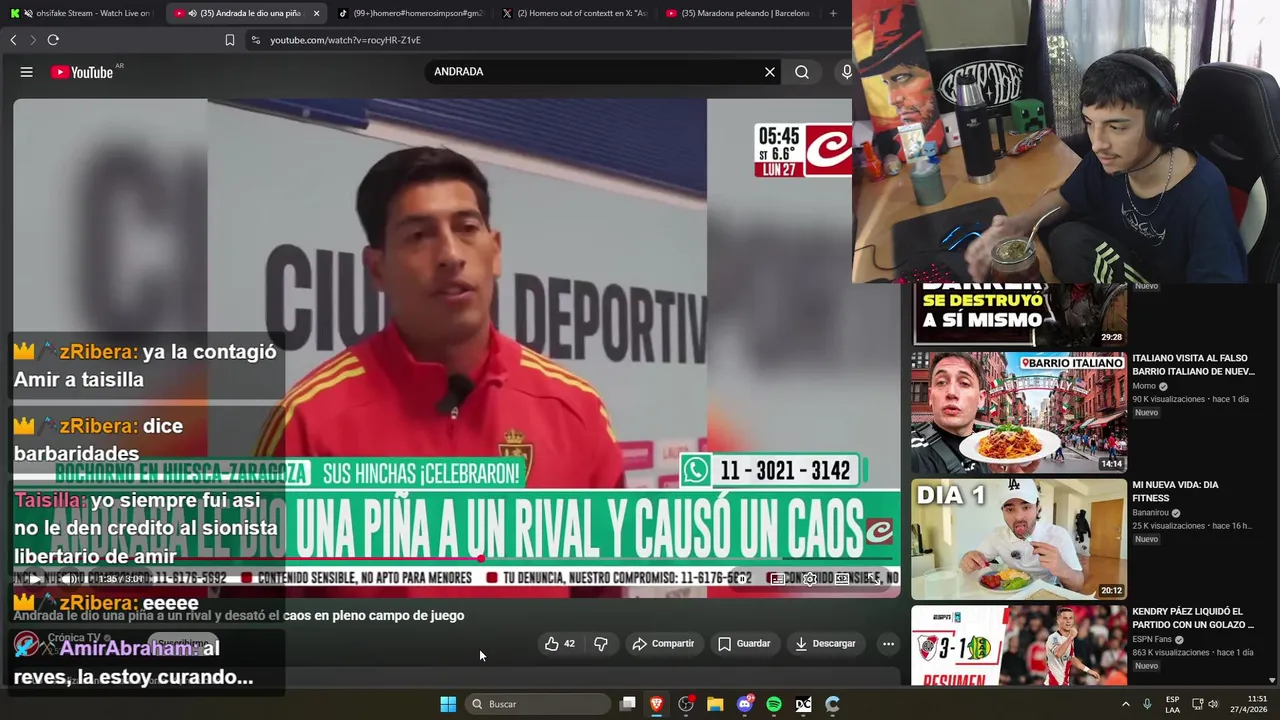This screenshot has width=1280, height=720.
Task: Switch to ohsifake Stream tab
Action: [80, 13]
